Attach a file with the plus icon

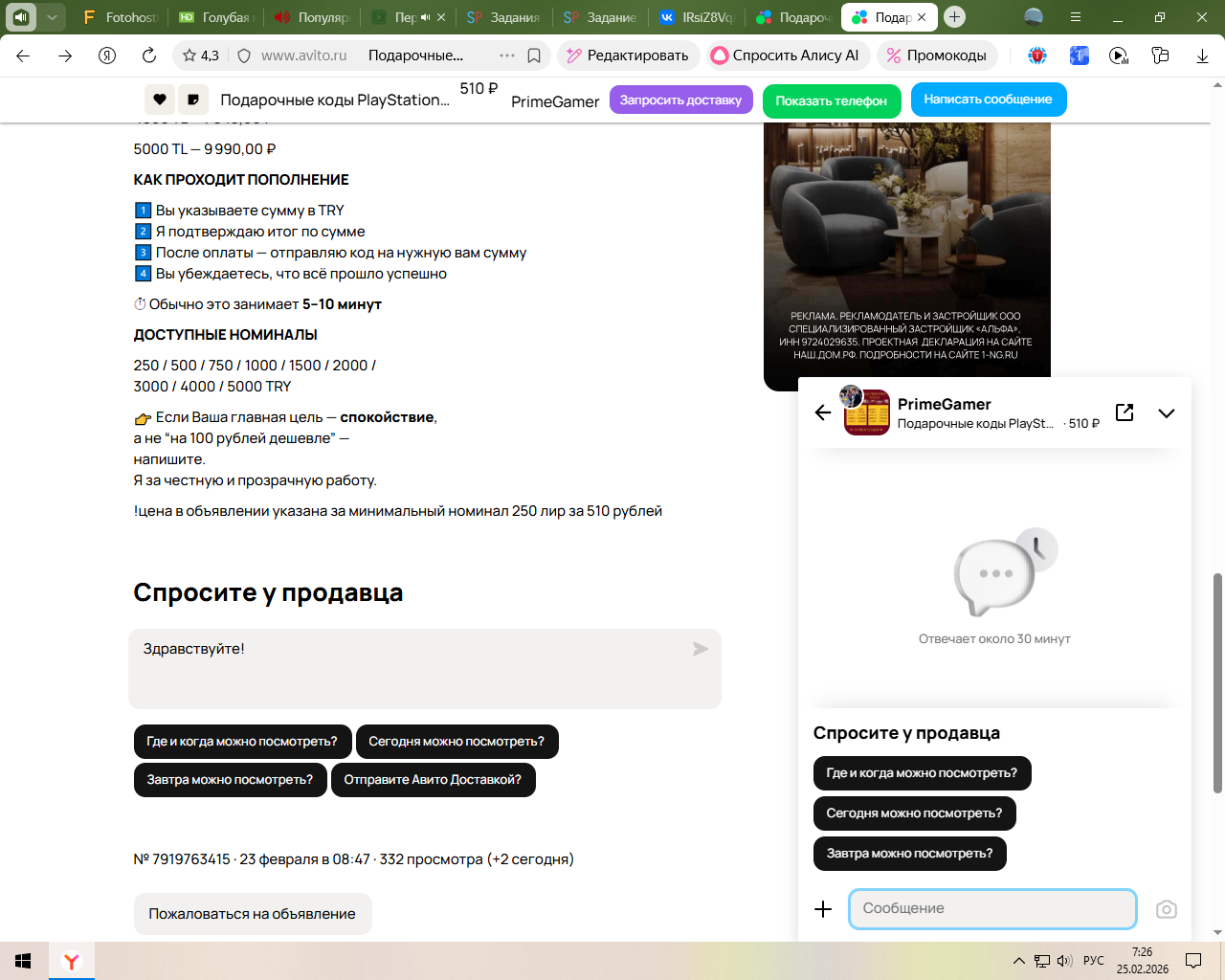823,909
